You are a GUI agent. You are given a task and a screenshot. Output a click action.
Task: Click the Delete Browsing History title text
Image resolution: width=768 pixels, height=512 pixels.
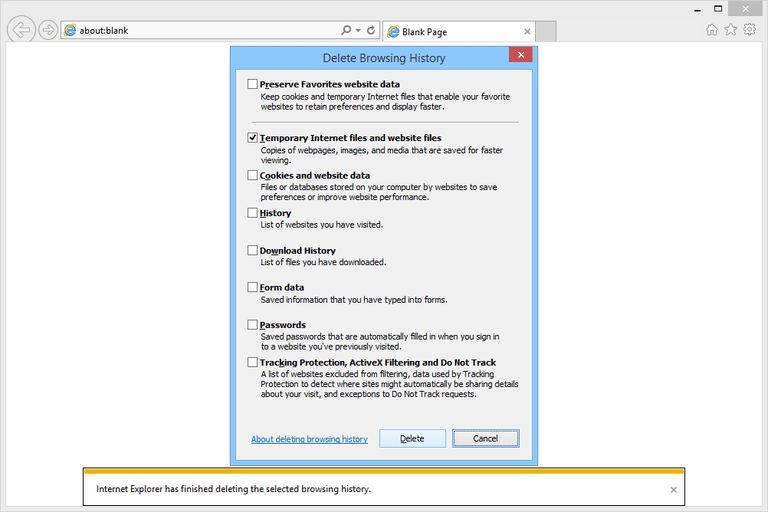point(384,58)
